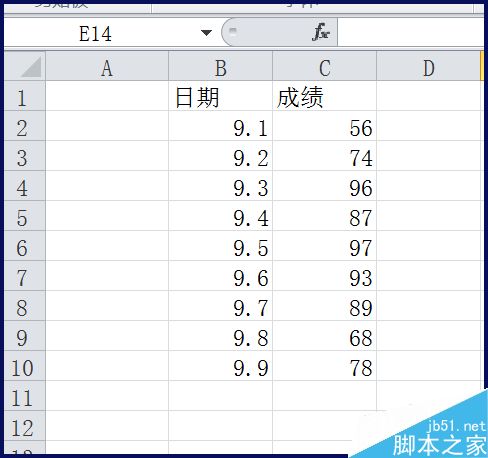Click the score cell showing 56
The width and height of the screenshot is (488, 458).
point(325,126)
